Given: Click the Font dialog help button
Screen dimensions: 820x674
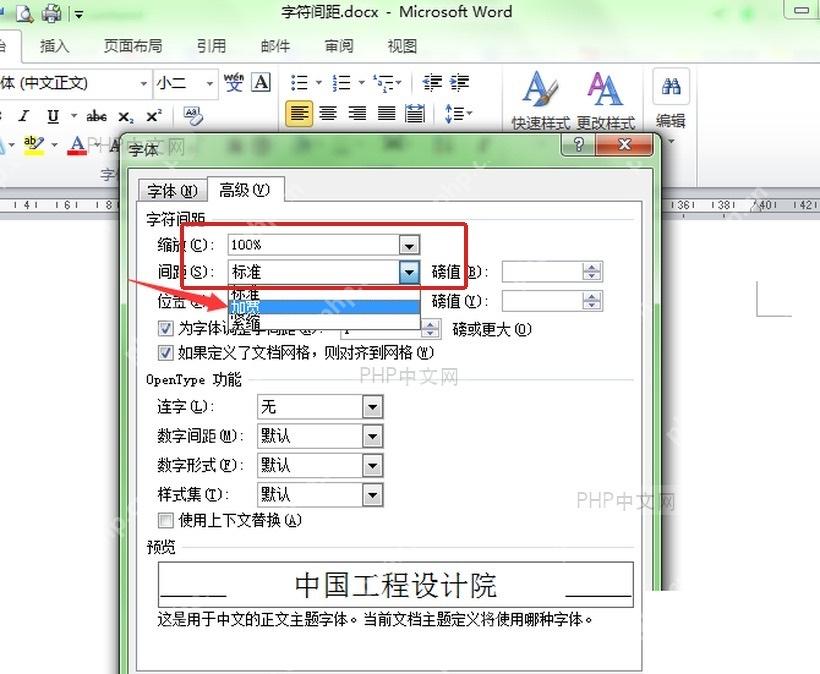Looking at the screenshot, I should point(578,144).
